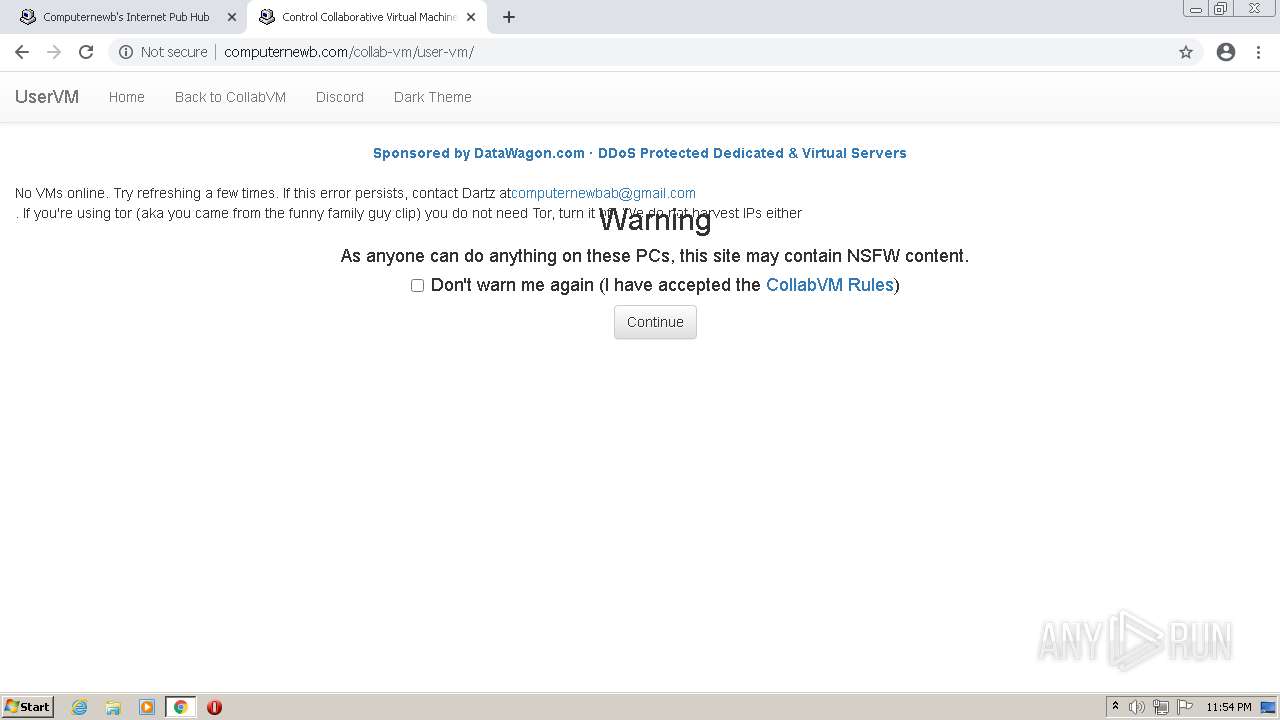Open a new browser tab
1280x720 pixels.
click(509, 17)
